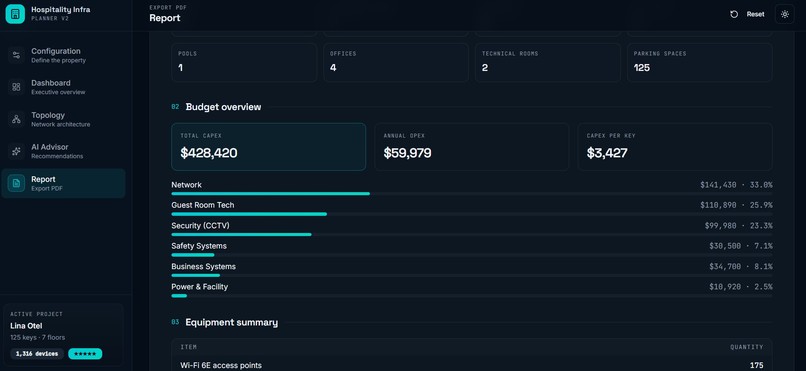Click the Annual Opex $59,979 card

pyautogui.click(x=471, y=146)
